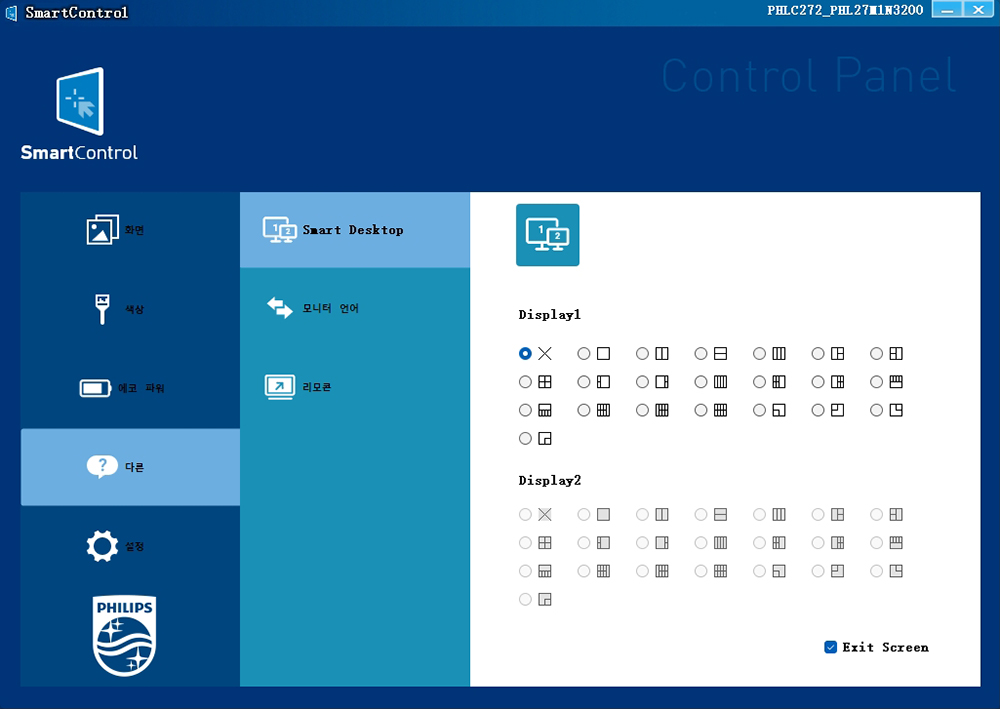
Task: Choose Display2 two horizontal rows layout
Action: 701,514
